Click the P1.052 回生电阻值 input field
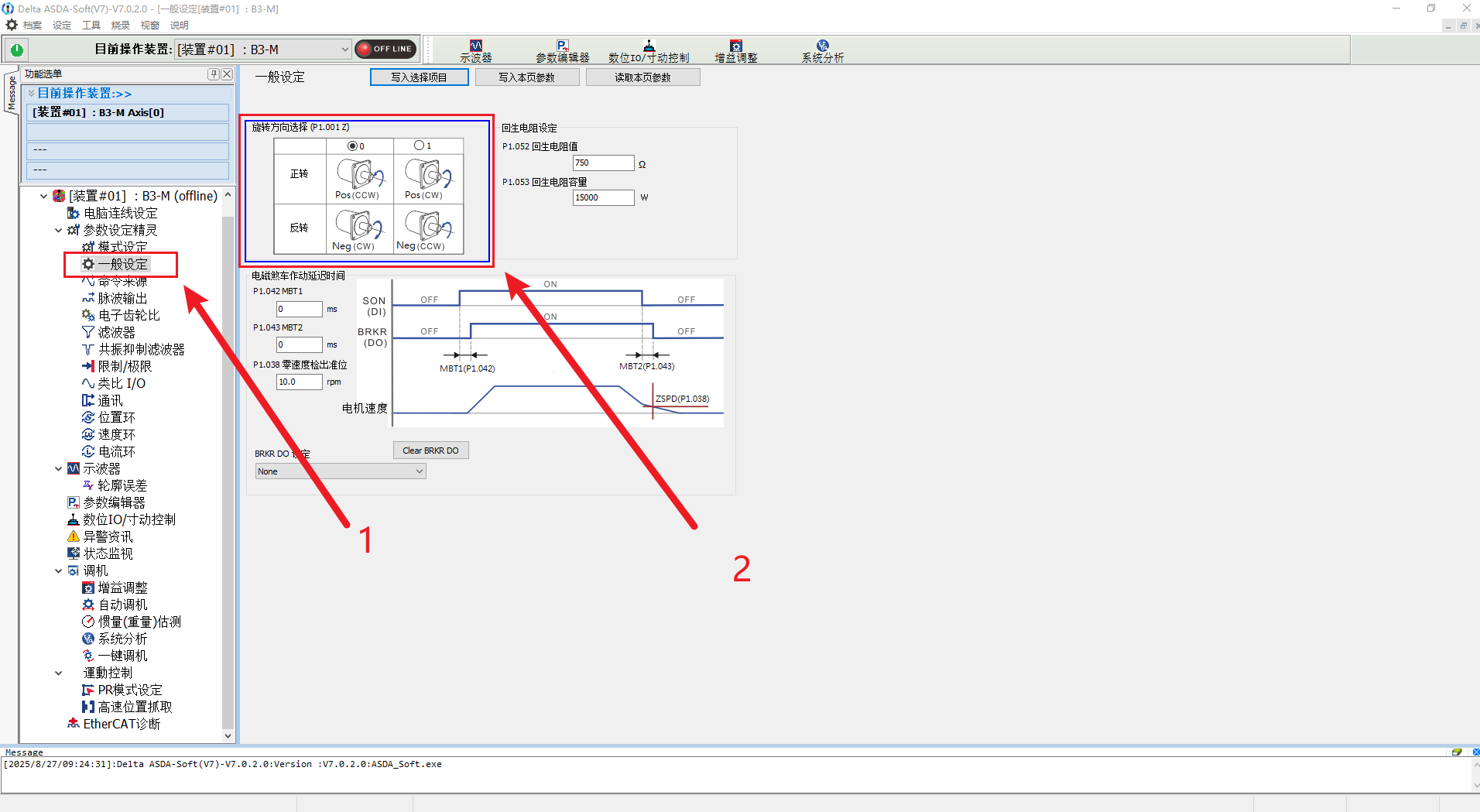 click(603, 163)
